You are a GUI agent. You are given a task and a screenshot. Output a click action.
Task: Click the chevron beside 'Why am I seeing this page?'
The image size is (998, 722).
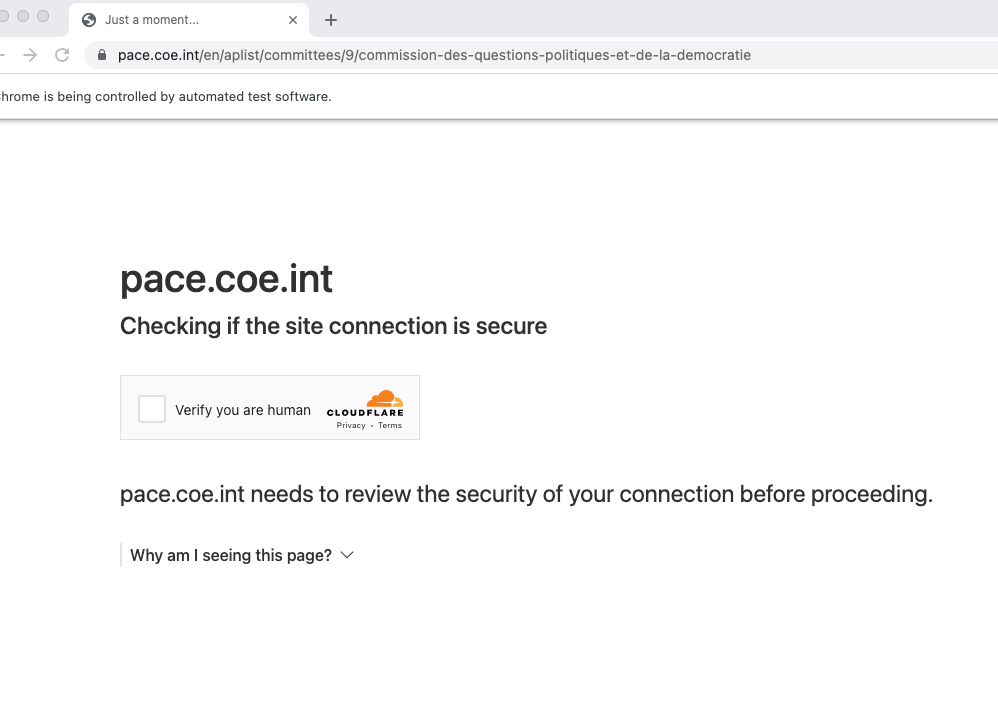pyautogui.click(x=347, y=554)
